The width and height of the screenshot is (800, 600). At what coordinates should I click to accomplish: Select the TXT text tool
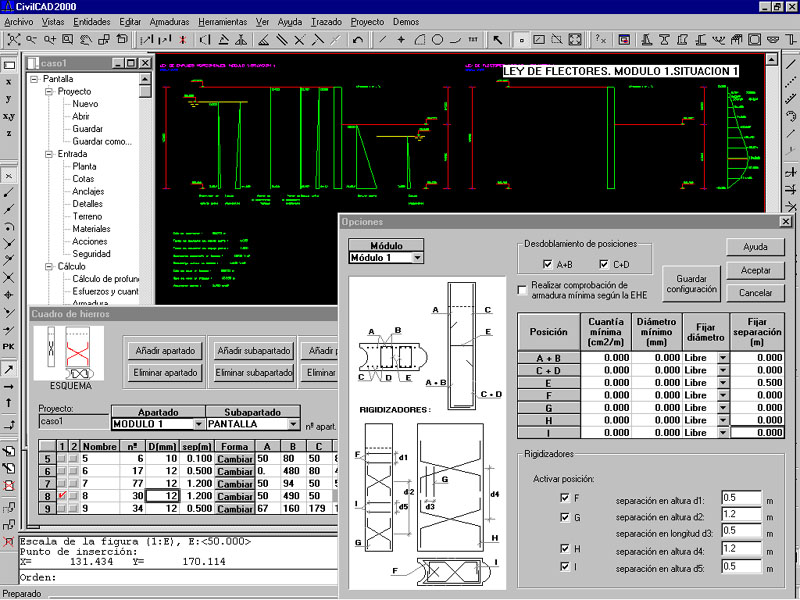pyautogui.click(x=473, y=40)
